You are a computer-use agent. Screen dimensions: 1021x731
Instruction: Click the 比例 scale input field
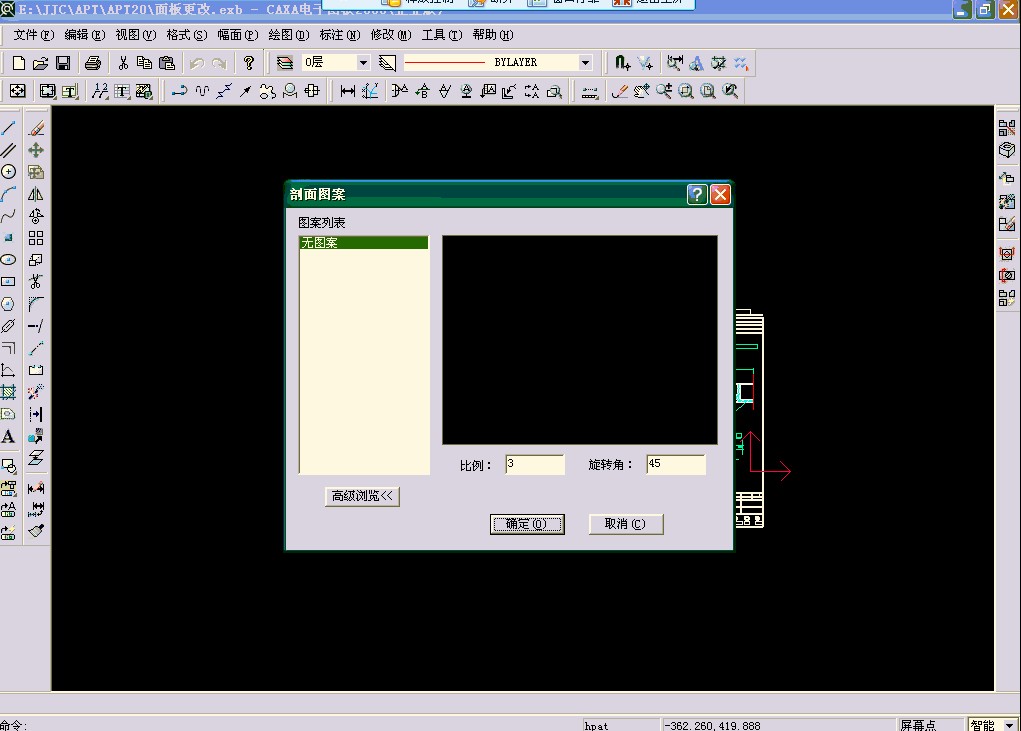pyautogui.click(x=534, y=464)
